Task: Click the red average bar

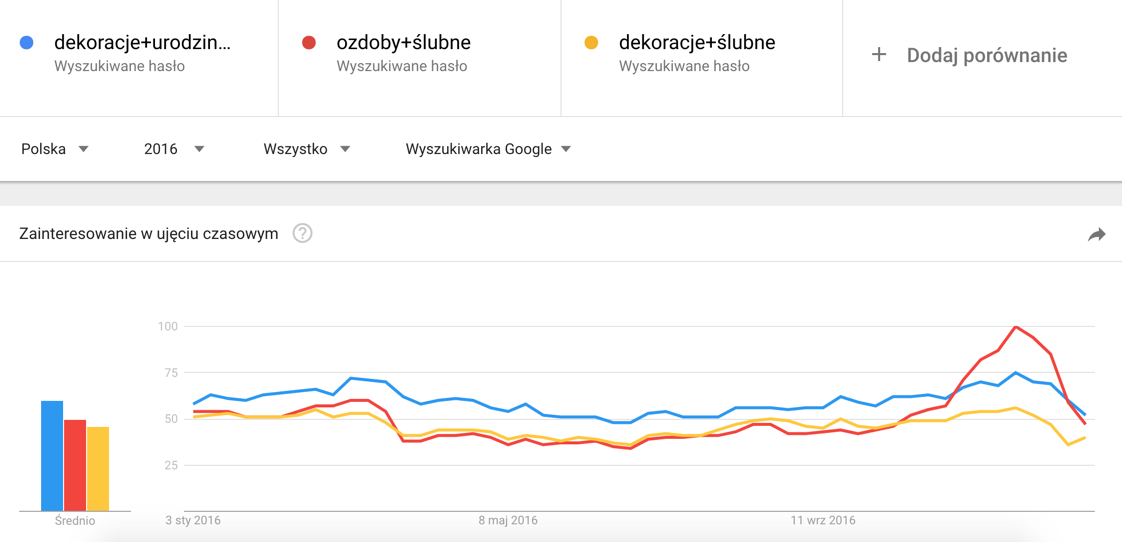Action: pyautogui.click(x=75, y=465)
